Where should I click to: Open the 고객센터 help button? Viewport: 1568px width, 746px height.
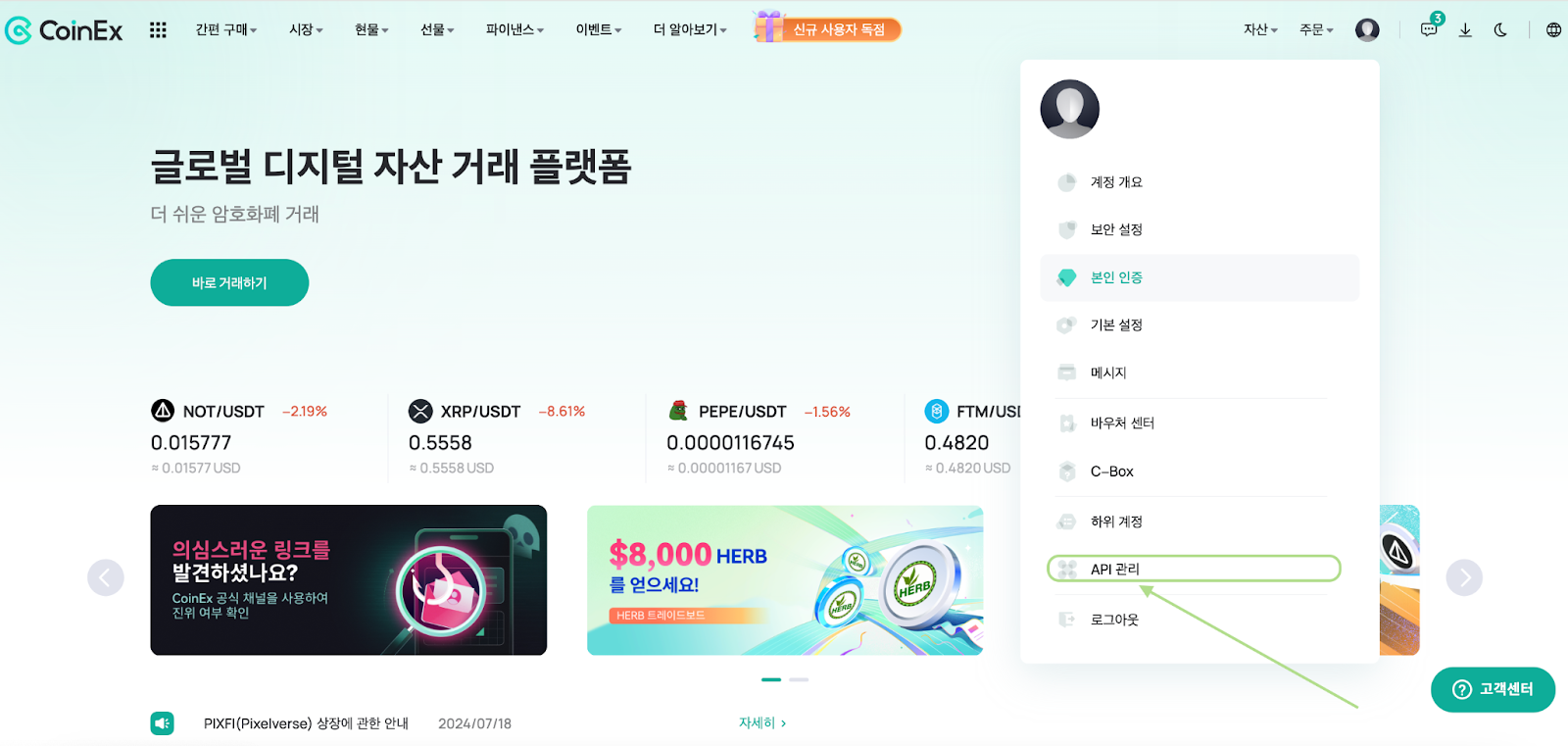click(1493, 689)
